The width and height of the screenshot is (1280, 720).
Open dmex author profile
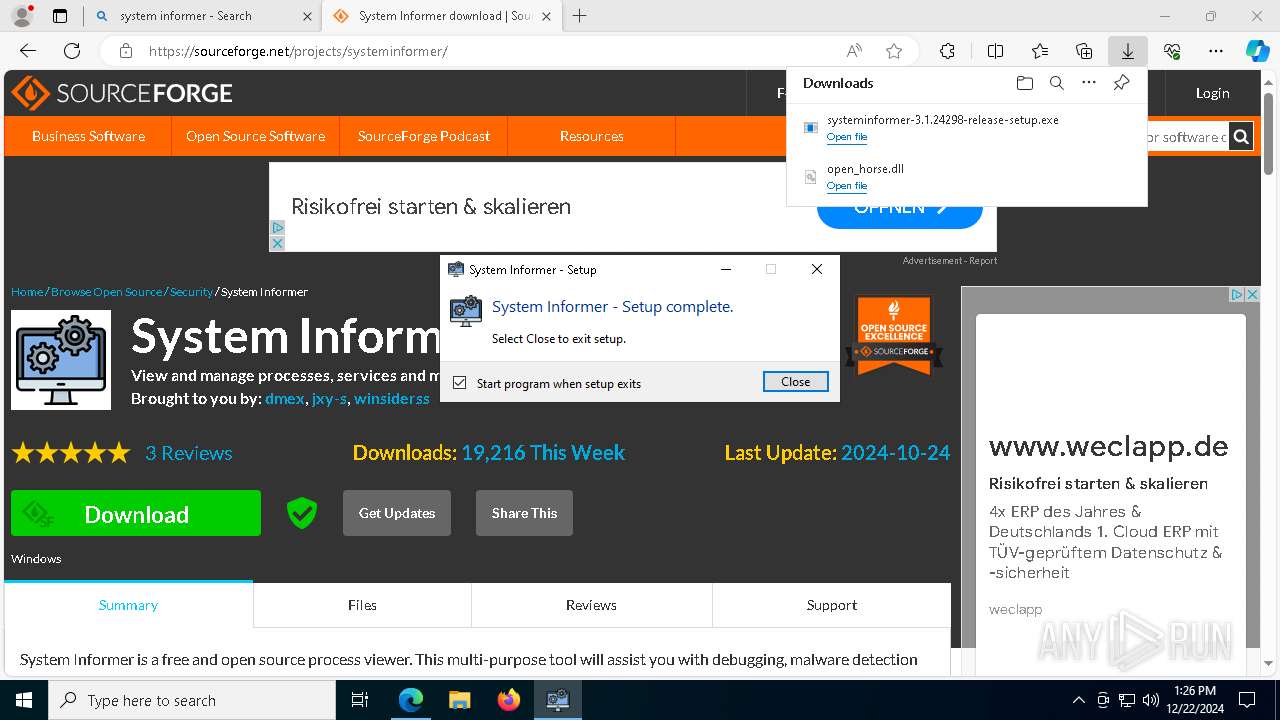pyautogui.click(x=284, y=398)
